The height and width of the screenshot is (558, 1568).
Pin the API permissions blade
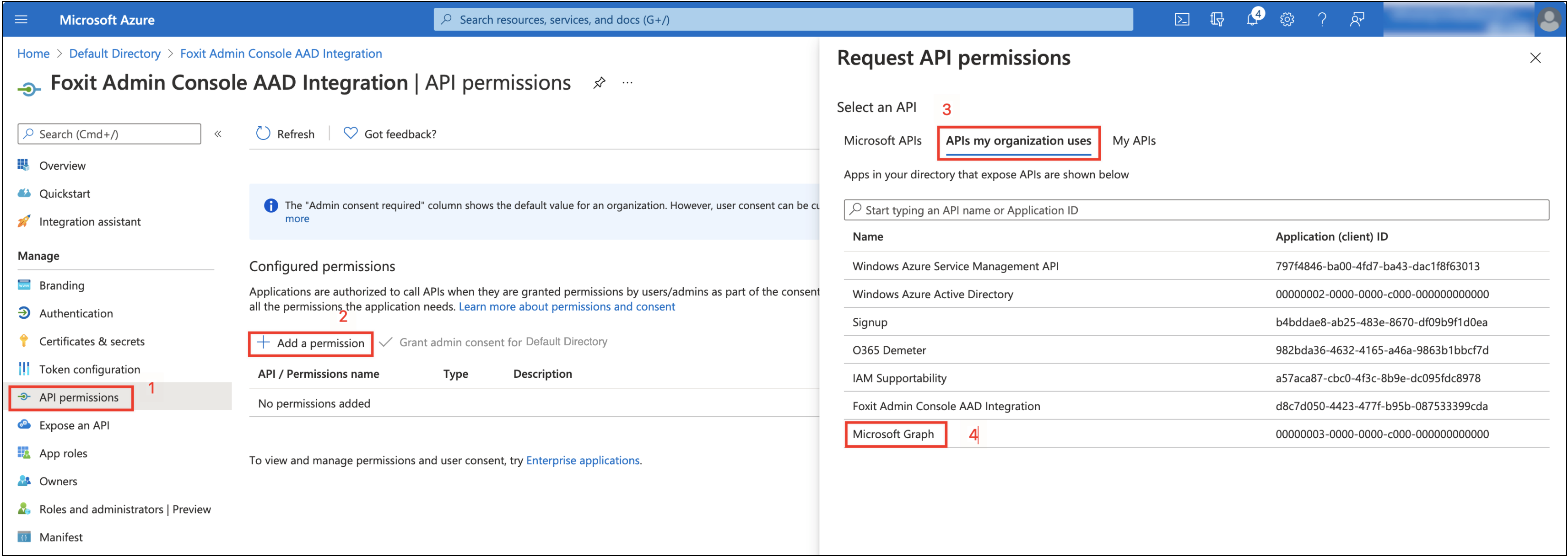[x=600, y=82]
